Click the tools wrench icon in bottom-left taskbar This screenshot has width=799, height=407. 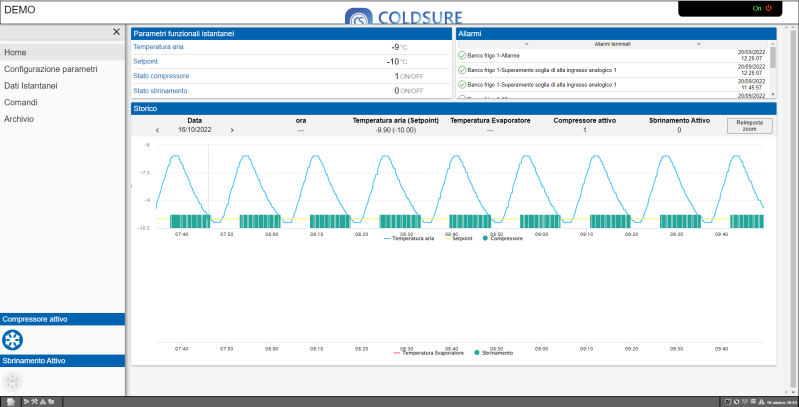pyautogui.click(x=35, y=401)
